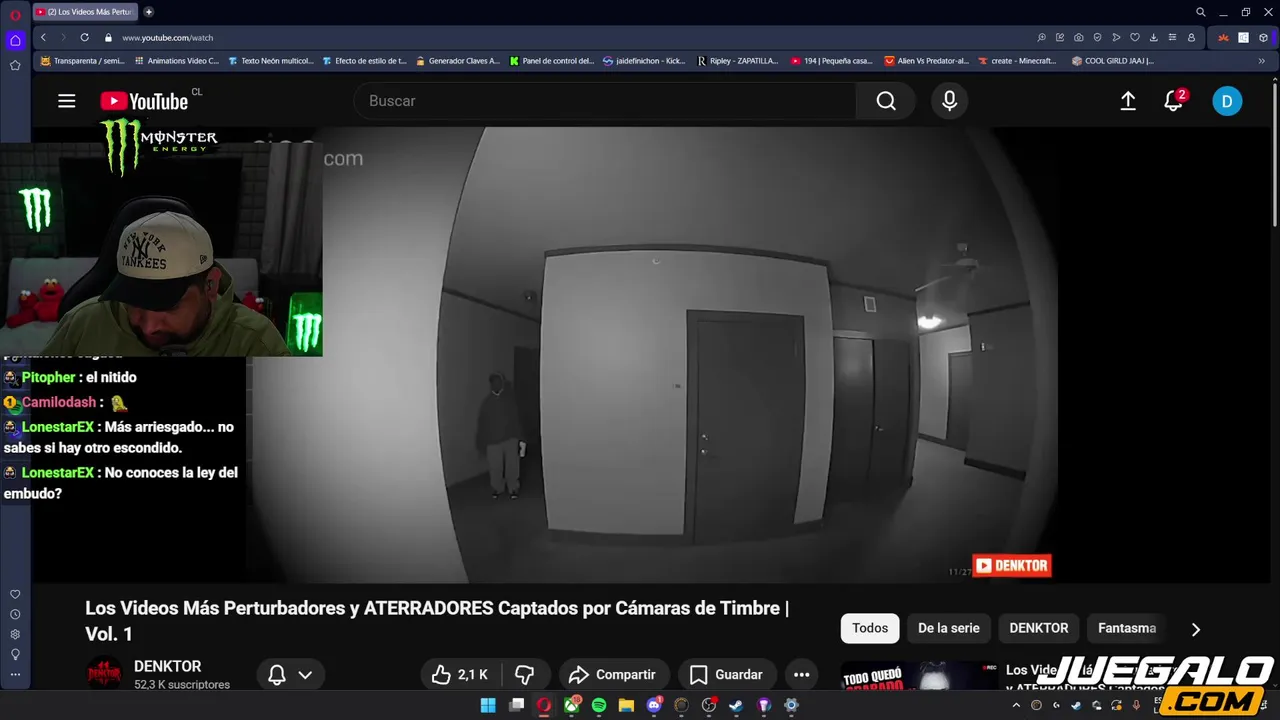Viewport: 1280px width, 720px height.
Task: Select the 'Todos' filter chip
Action: (x=870, y=628)
